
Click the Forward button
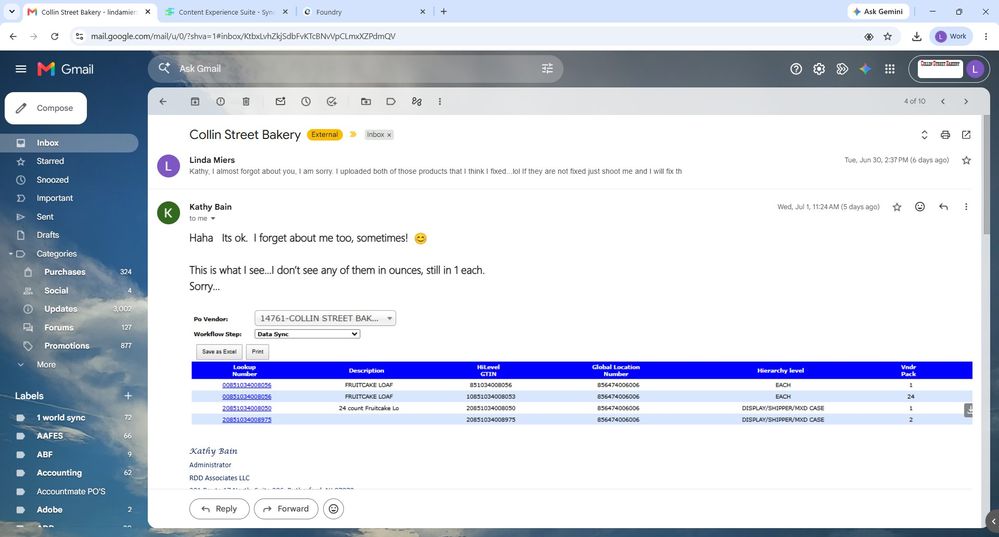[286, 508]
